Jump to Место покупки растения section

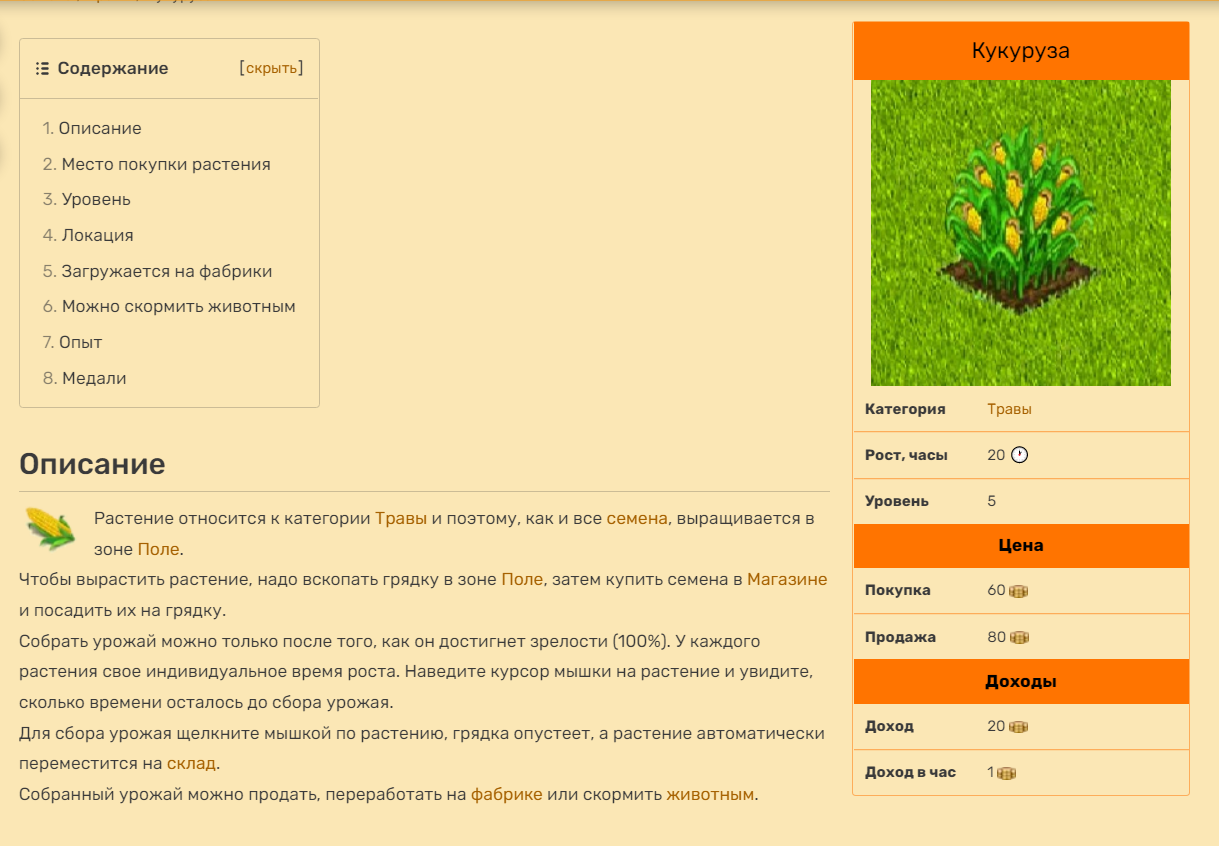(157, 164)
